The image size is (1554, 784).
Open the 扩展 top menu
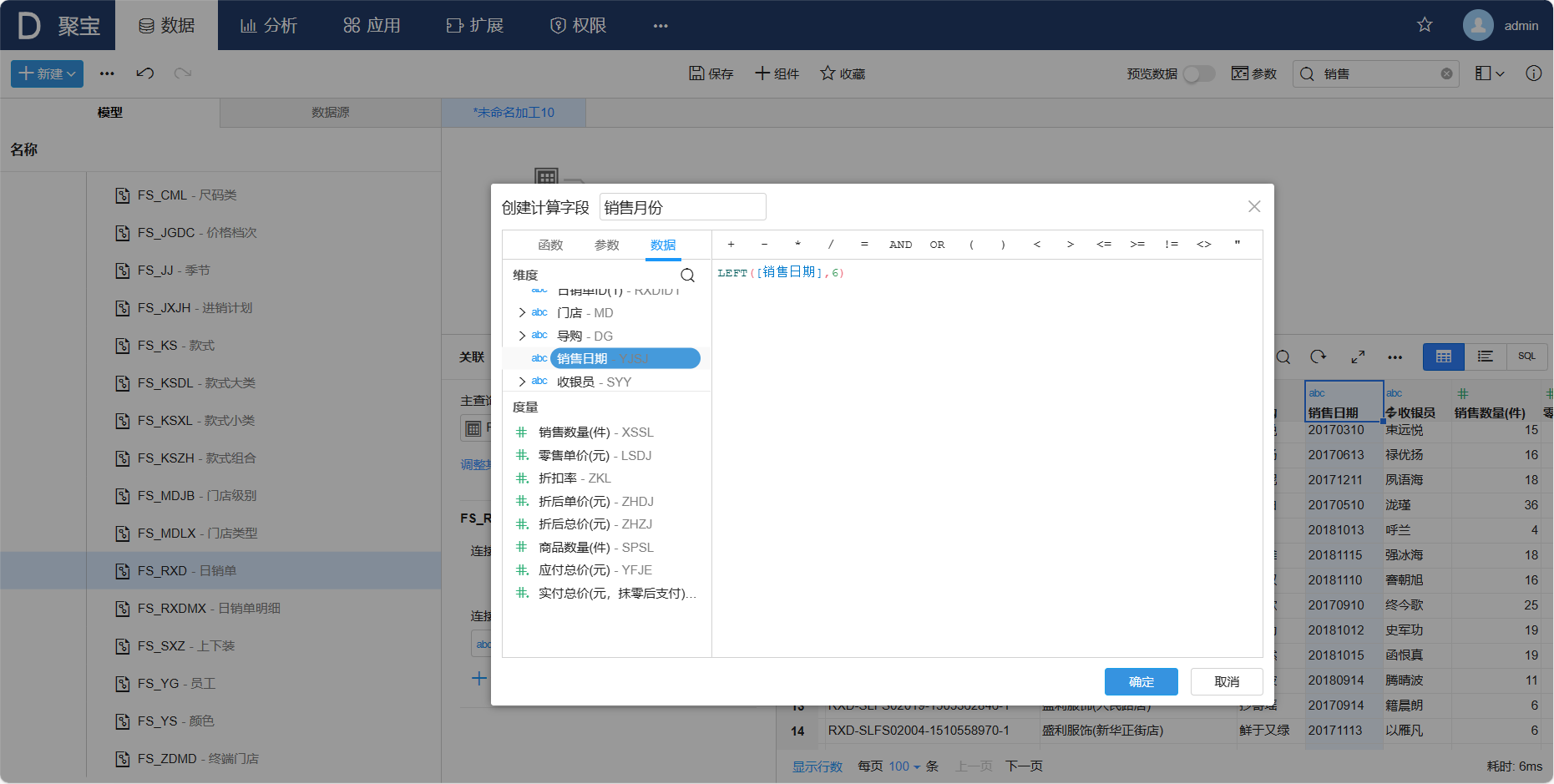pos(474,25)
